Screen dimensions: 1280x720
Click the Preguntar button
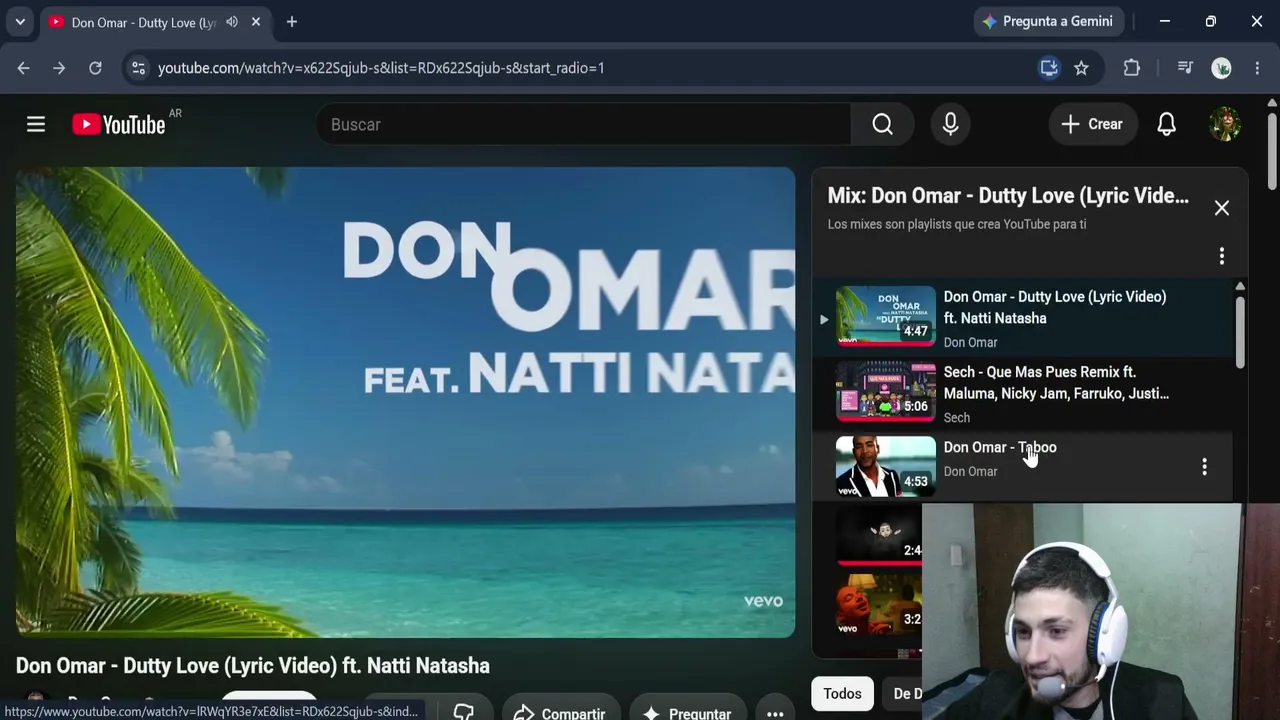(688, 713)
